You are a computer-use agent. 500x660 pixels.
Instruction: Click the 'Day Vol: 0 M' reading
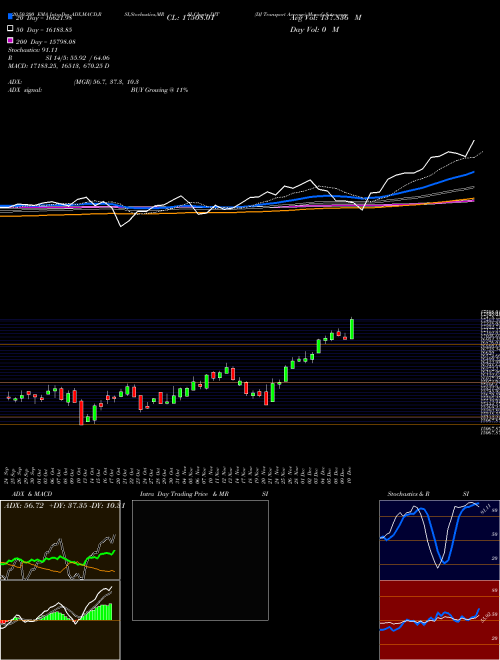pos(314,29)
